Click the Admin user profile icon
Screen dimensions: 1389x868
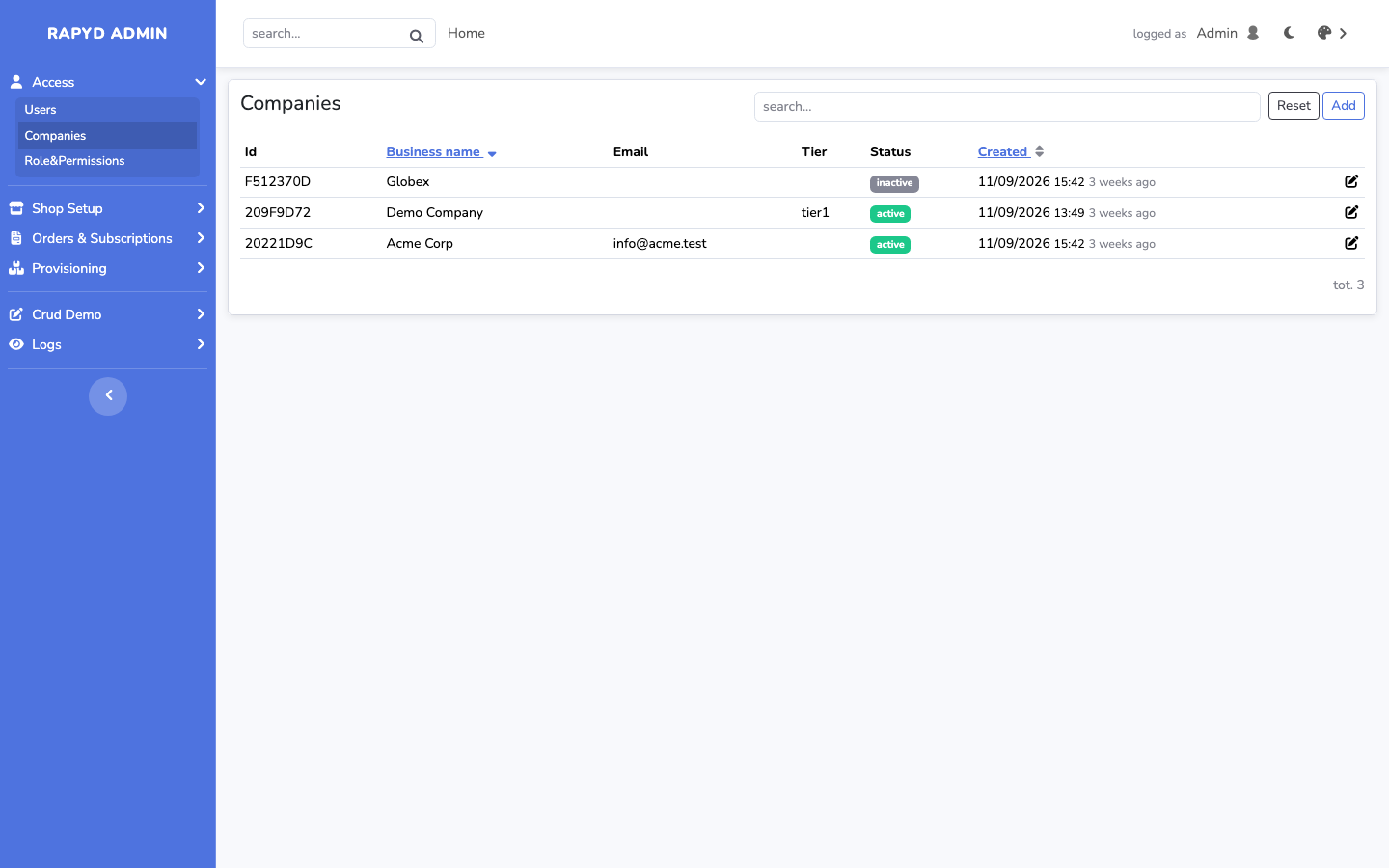coord(1253,33)
